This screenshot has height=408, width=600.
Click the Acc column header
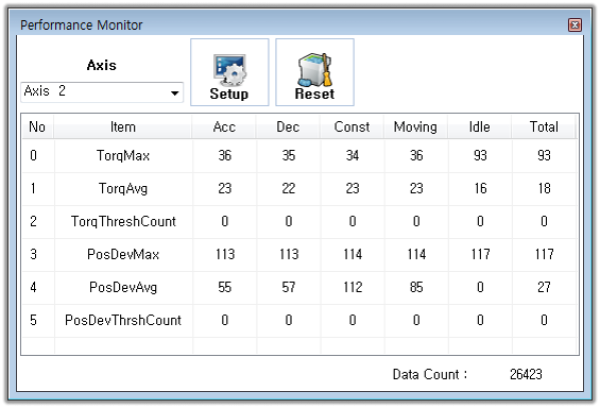[x=224, y=127]
